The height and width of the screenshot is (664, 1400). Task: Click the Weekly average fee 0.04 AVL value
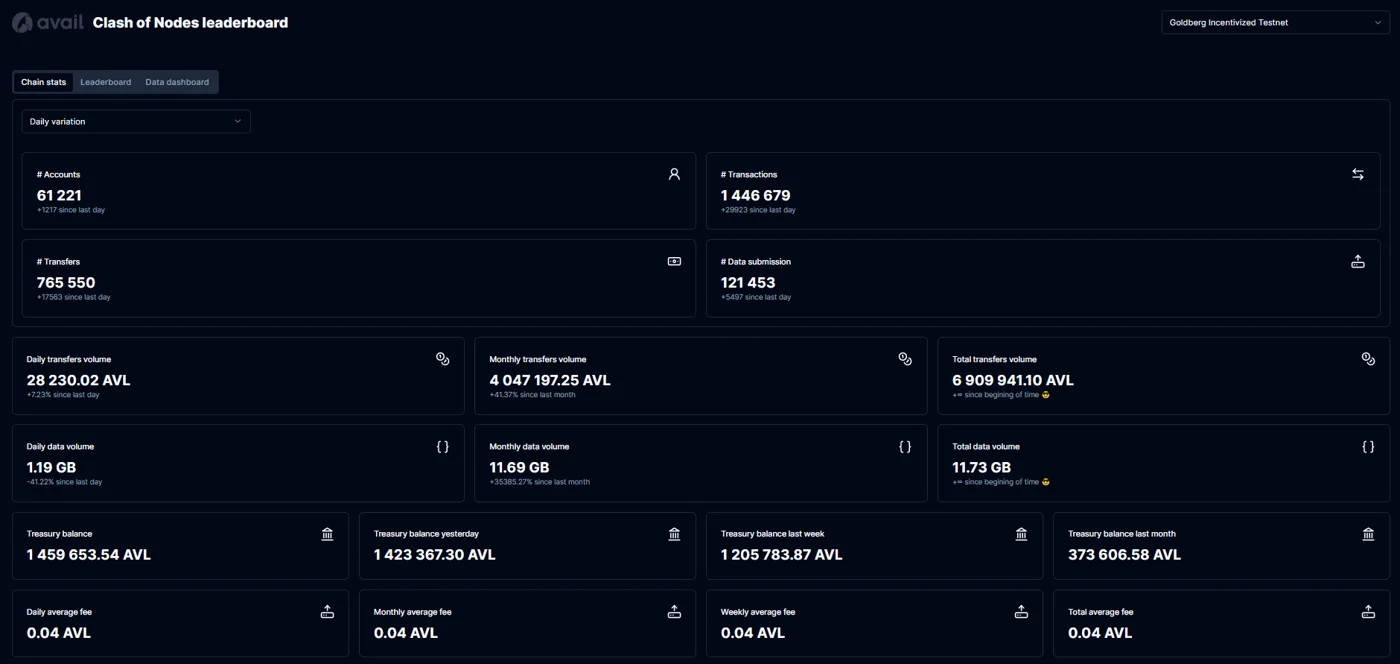[753, 633]
